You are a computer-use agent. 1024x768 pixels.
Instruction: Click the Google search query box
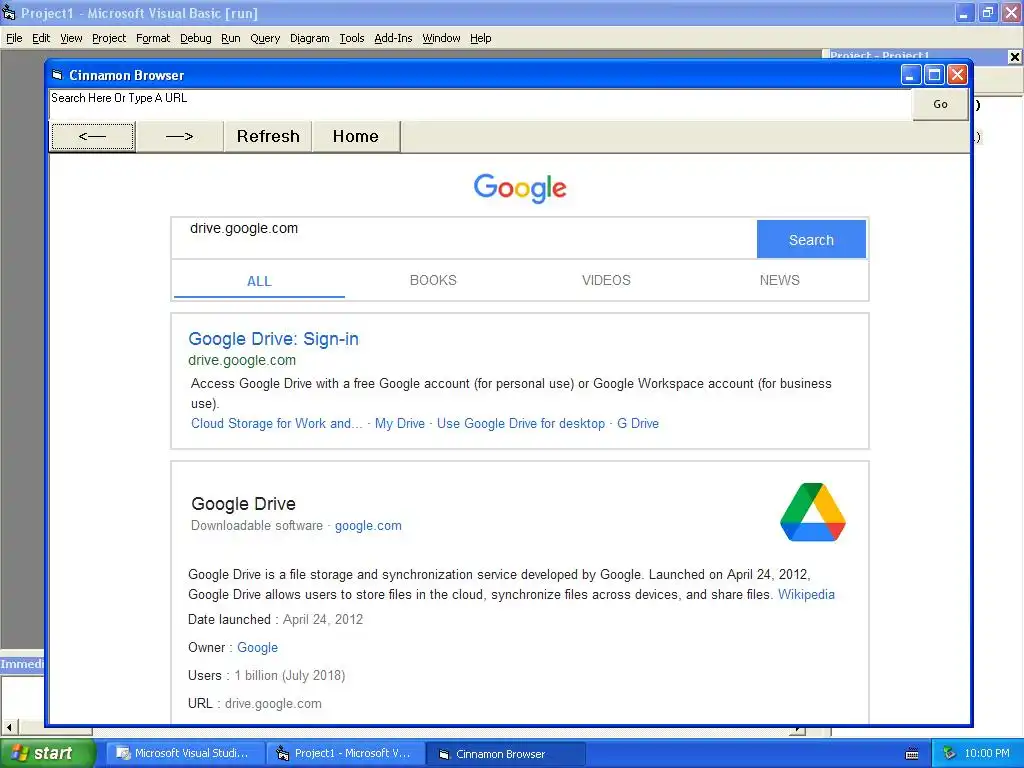click(x=464, y=238)
